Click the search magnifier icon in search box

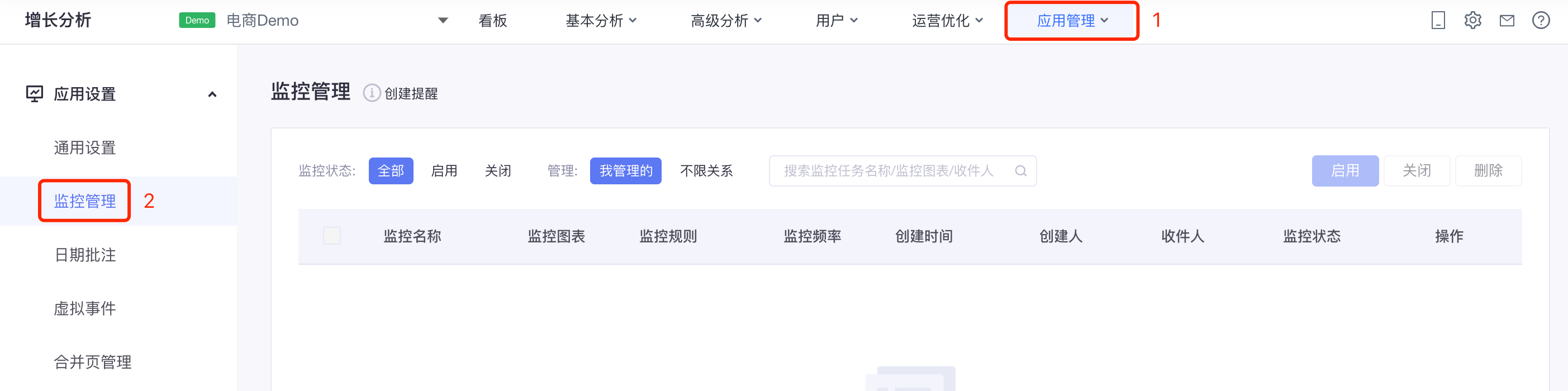[x=1021, y=171]
